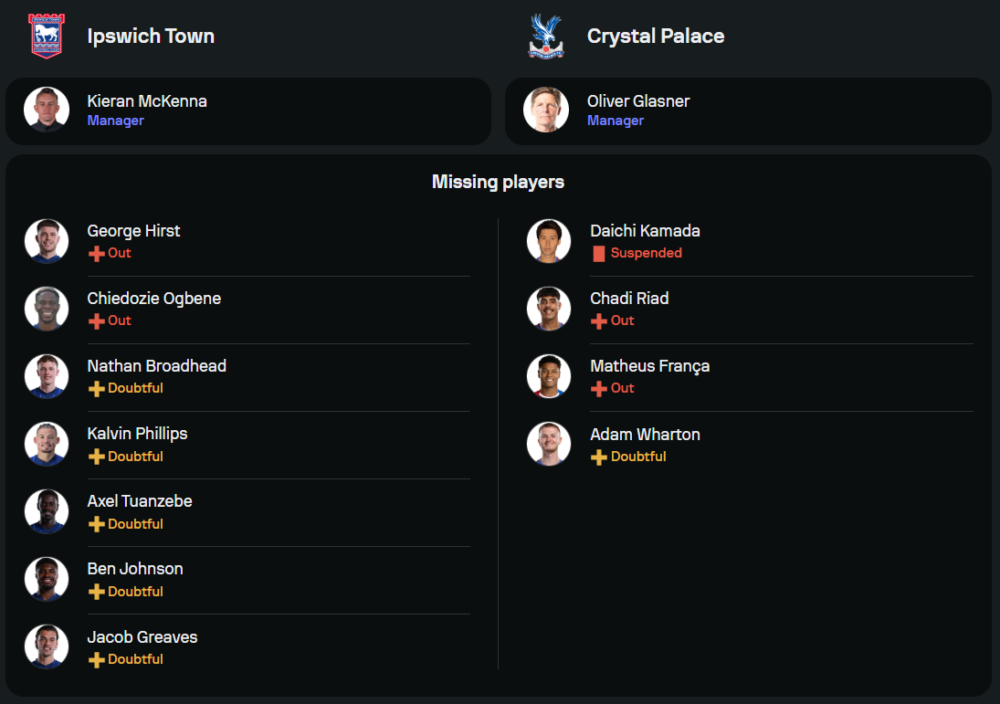Open Kieran McKenna's manager profile

click(147, 101)
